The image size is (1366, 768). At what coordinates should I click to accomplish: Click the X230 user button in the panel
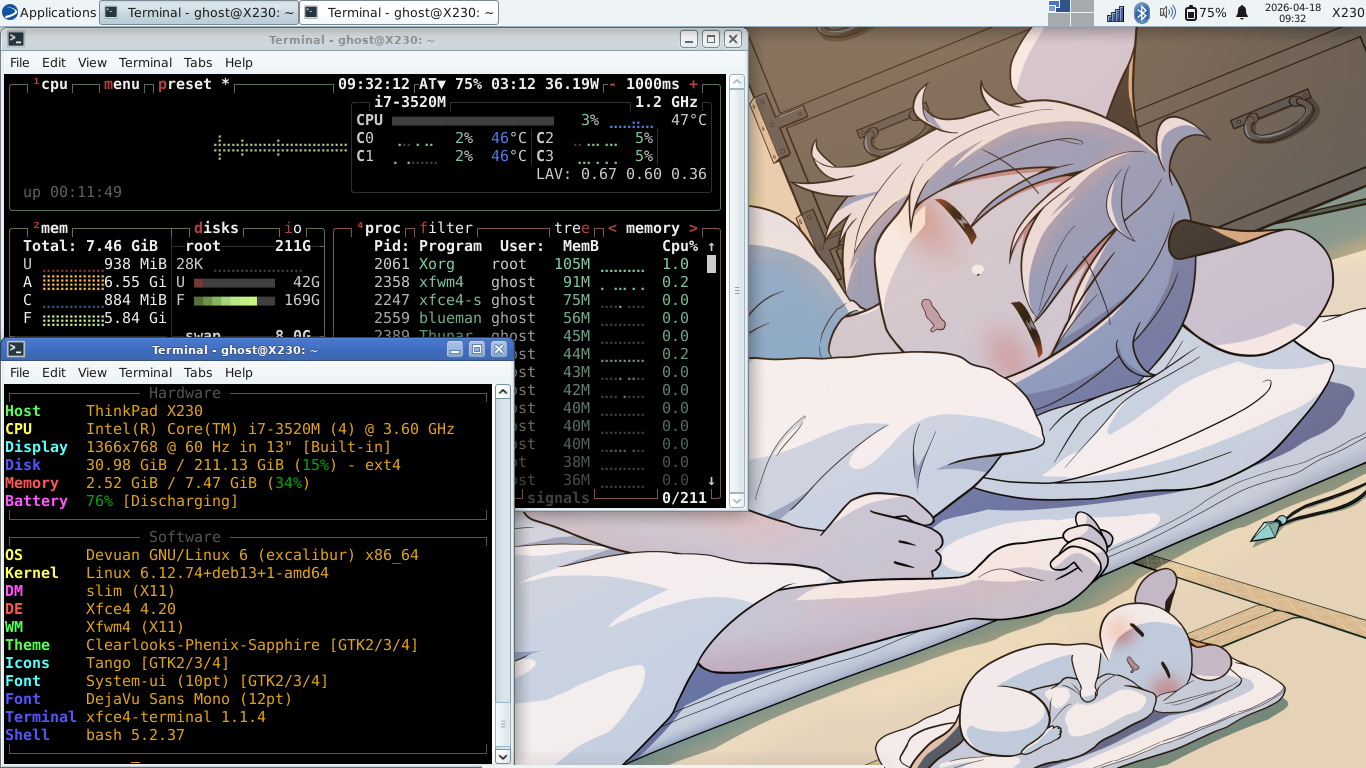pos(1348,13)
